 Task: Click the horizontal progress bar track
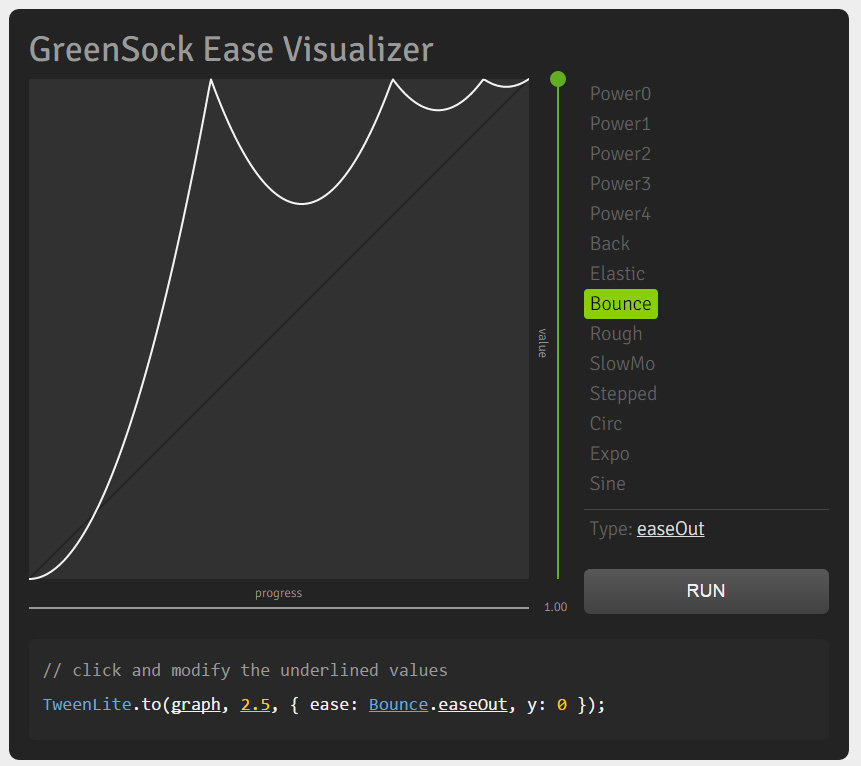(x=279, y=608)
